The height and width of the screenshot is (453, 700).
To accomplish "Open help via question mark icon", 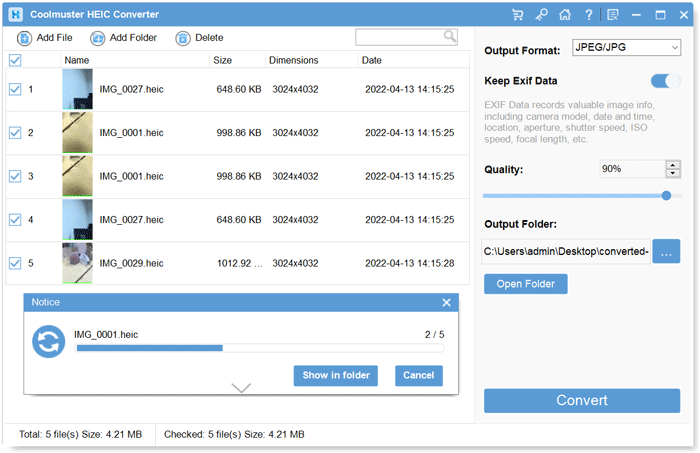I will (588, 15).
